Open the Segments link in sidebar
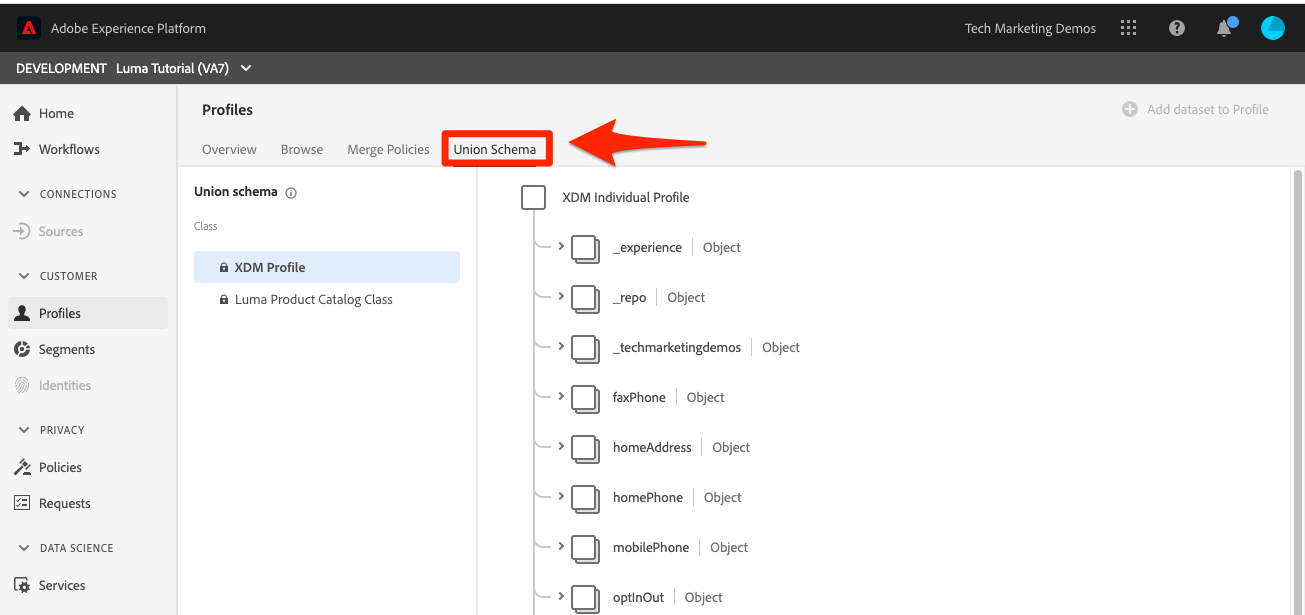Viewport: 1305px width, 615px height. coord(67,349)
